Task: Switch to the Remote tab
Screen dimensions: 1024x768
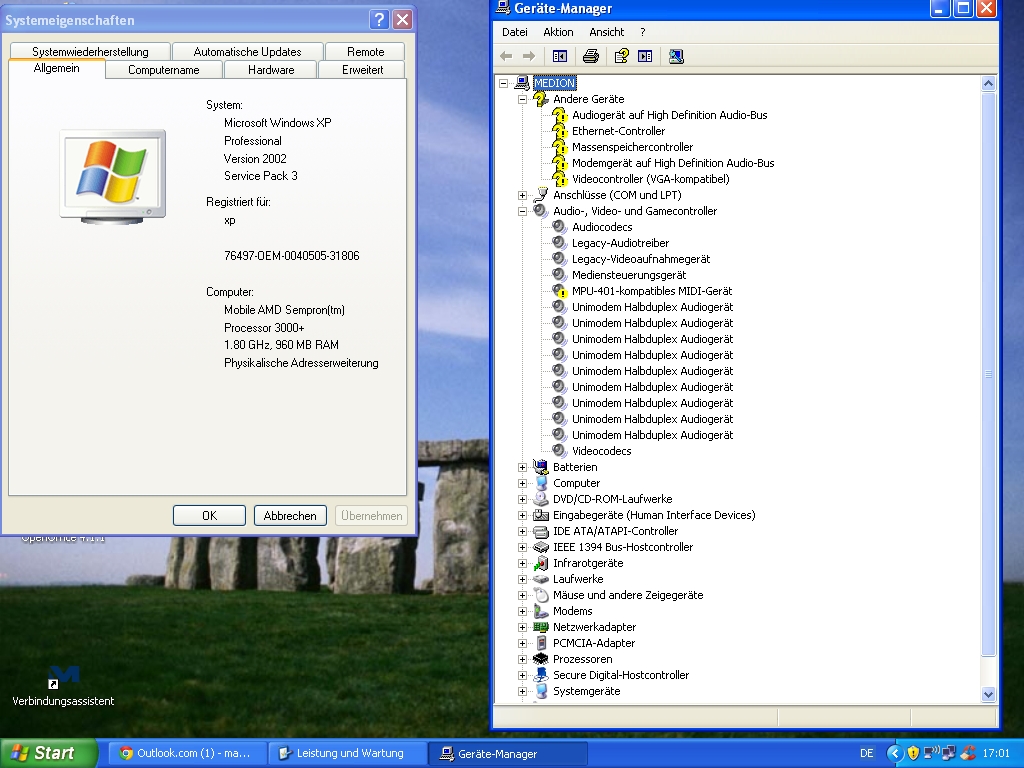Action: pyautogui.click(x=366, y=52)
